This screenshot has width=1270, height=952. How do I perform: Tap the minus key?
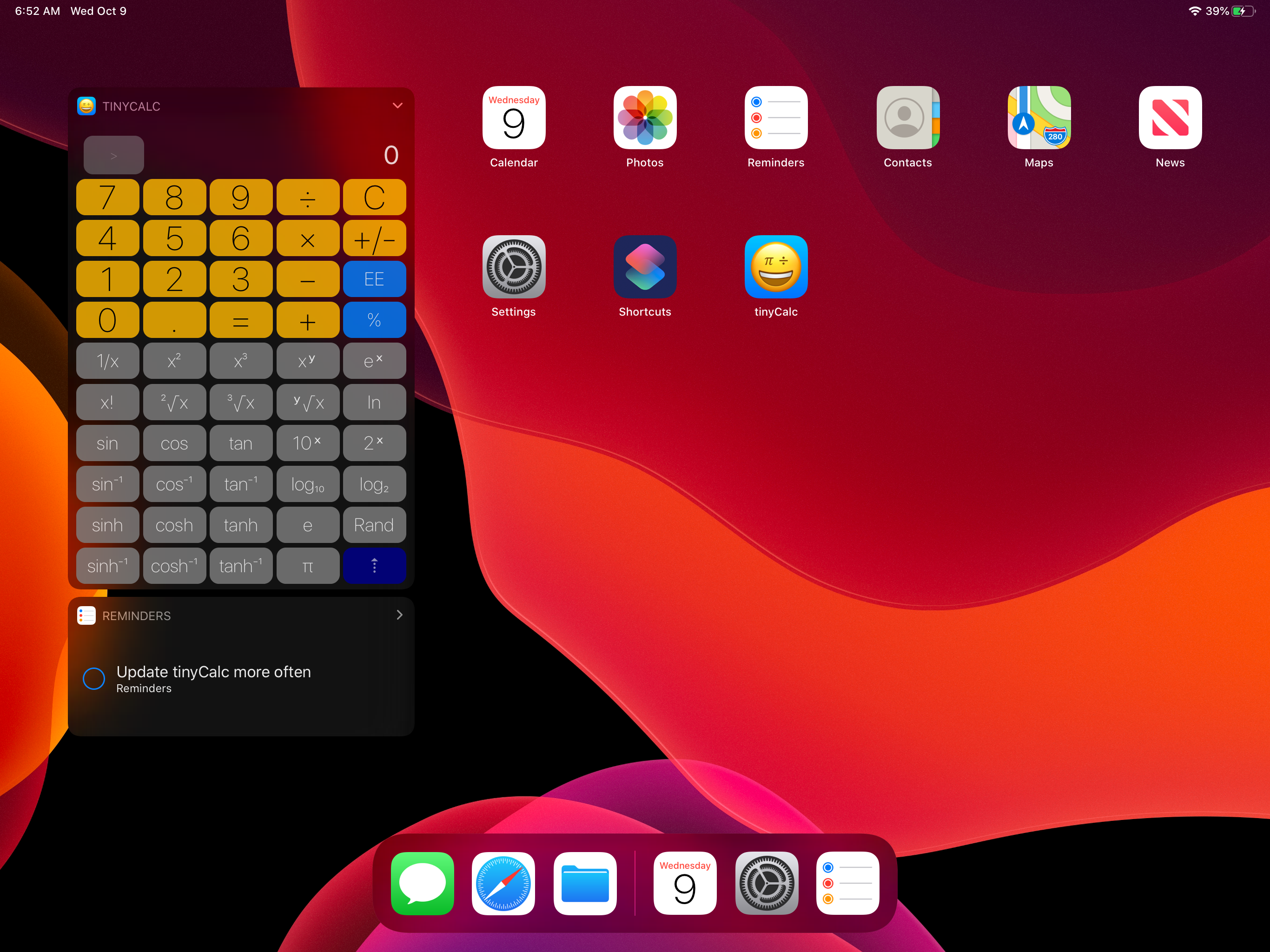coord(308,279)
